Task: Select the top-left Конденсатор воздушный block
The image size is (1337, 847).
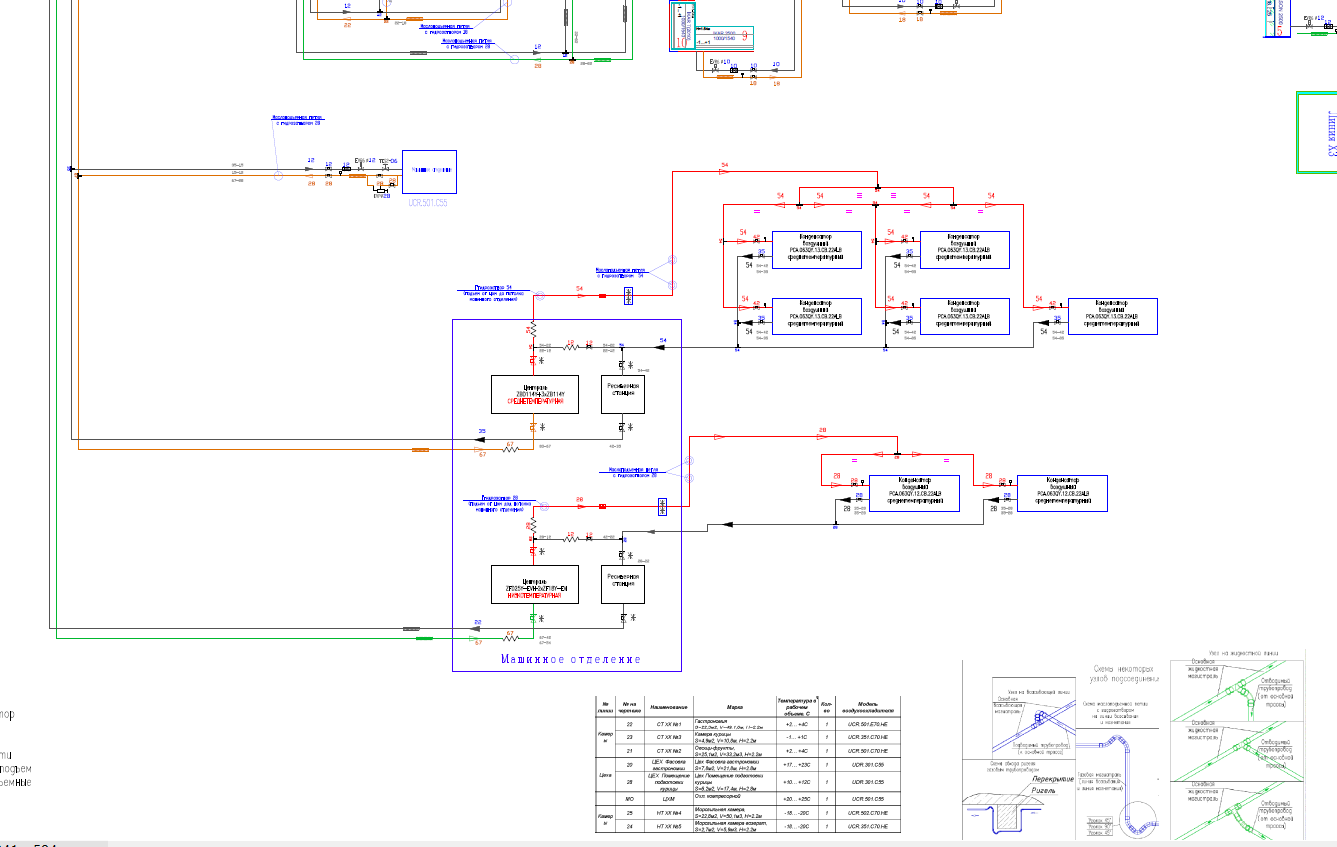Action: point(815,250)
